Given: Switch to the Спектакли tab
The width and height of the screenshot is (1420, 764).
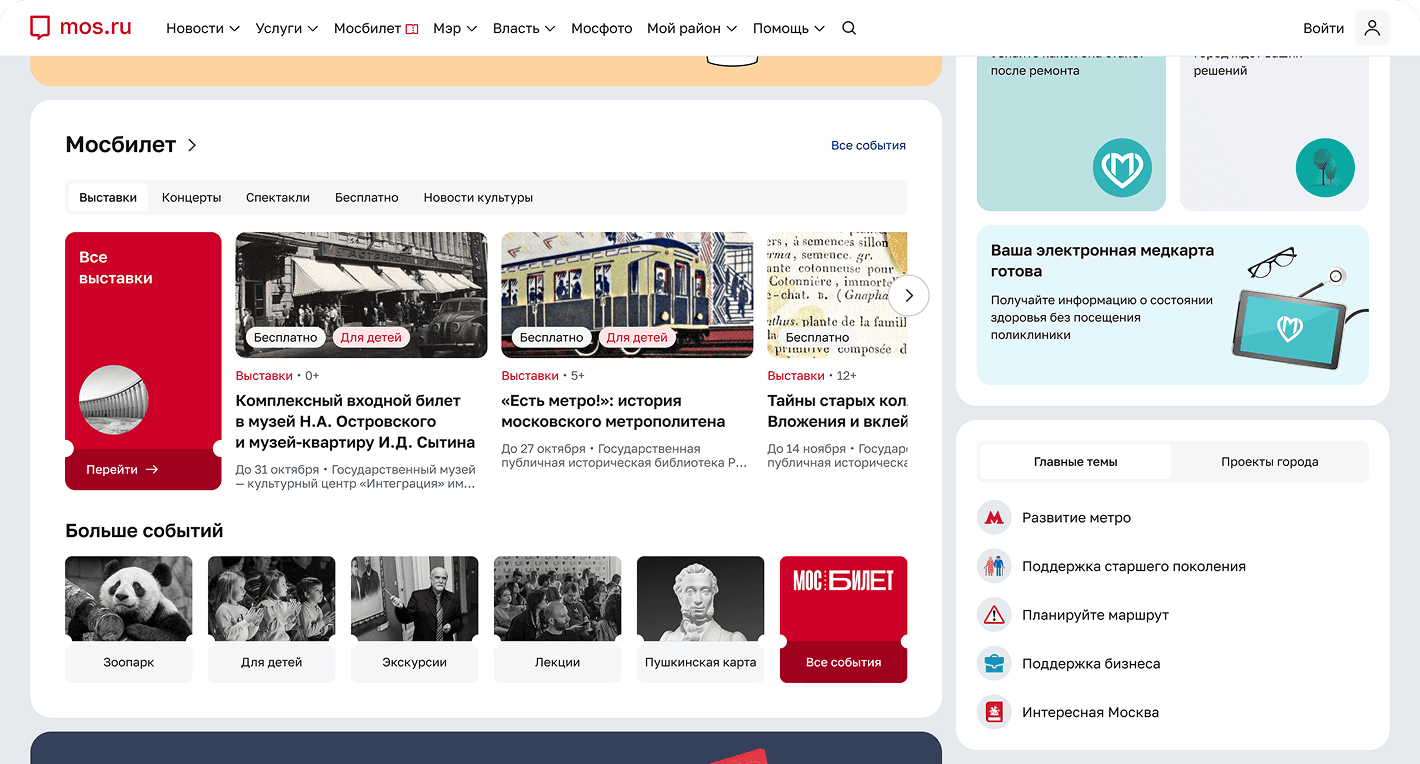Looking at the screenshot, I should click(x=278, y=197).
